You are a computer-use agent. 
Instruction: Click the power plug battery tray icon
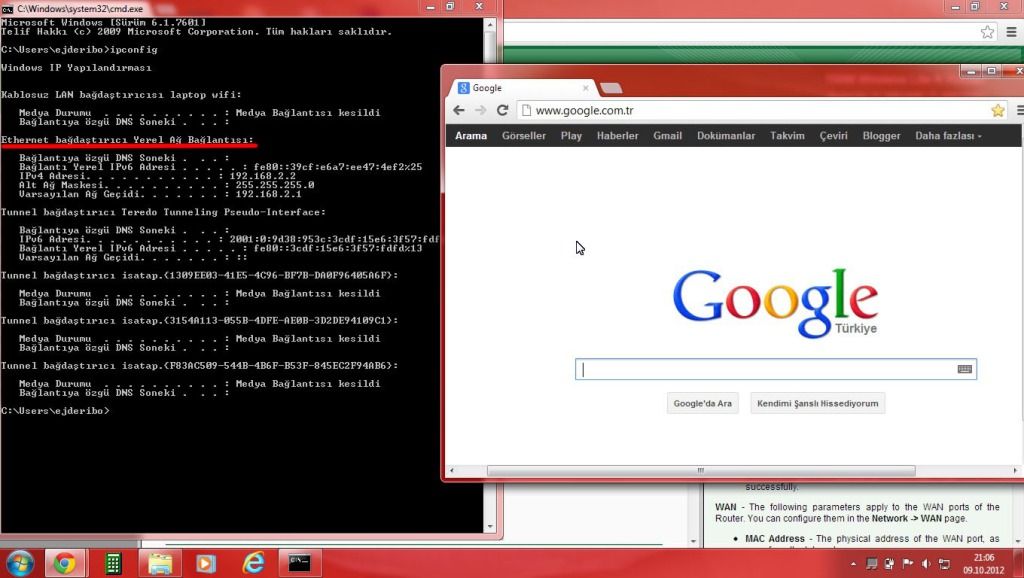(x=889, y=564)
